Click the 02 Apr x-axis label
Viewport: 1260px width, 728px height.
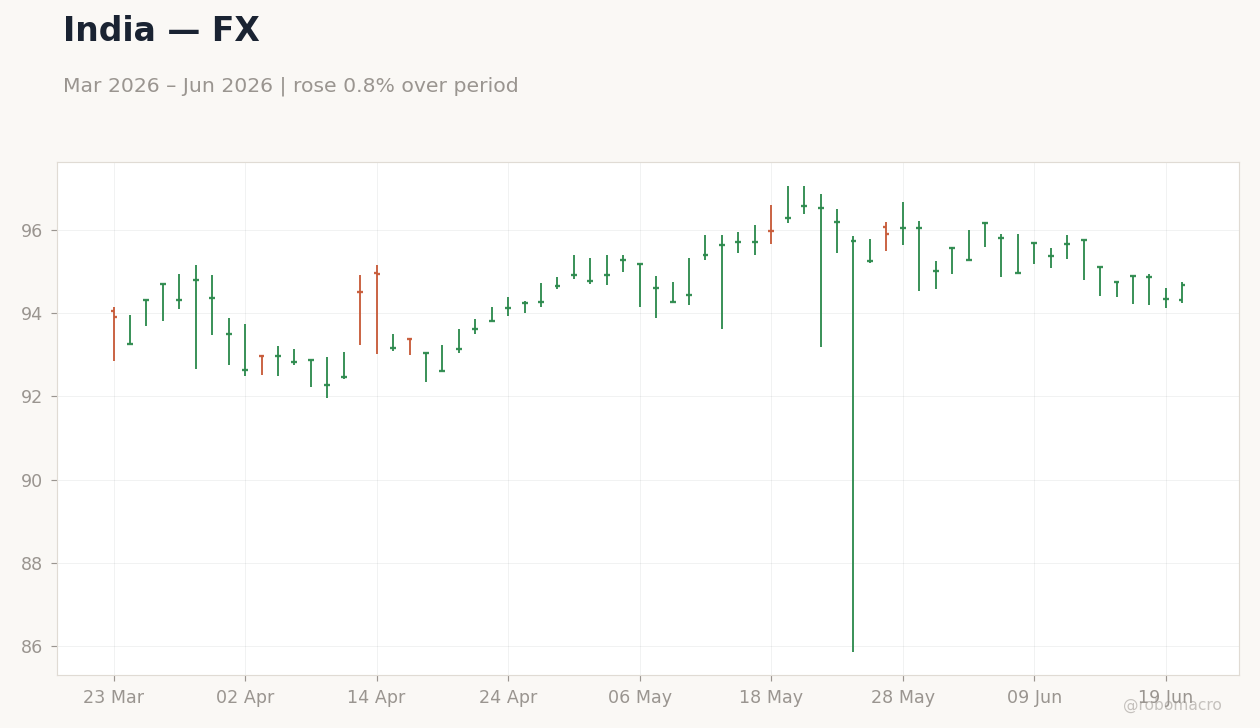(x=245, y=698)
